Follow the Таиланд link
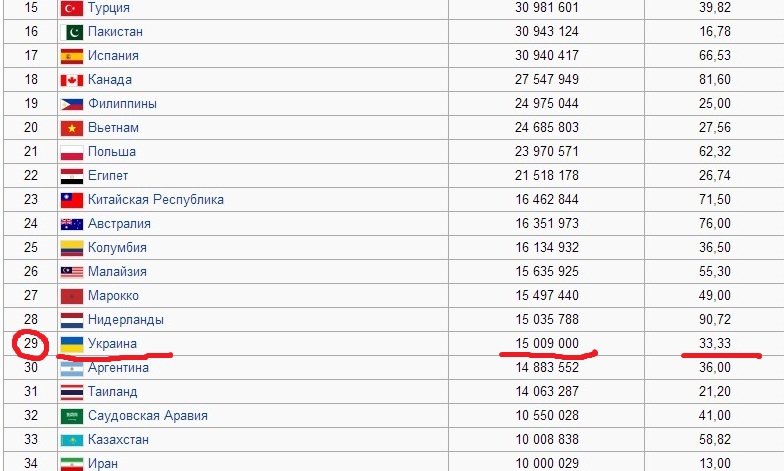The image size is (784, 471). pos(112,392)
